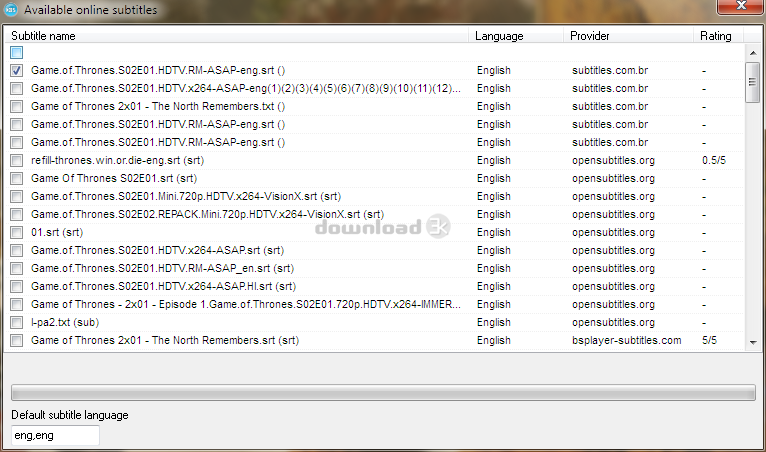Click the app icon in the title bar
The height and width of the screenshot is (452, 766).
click(10, 9)
